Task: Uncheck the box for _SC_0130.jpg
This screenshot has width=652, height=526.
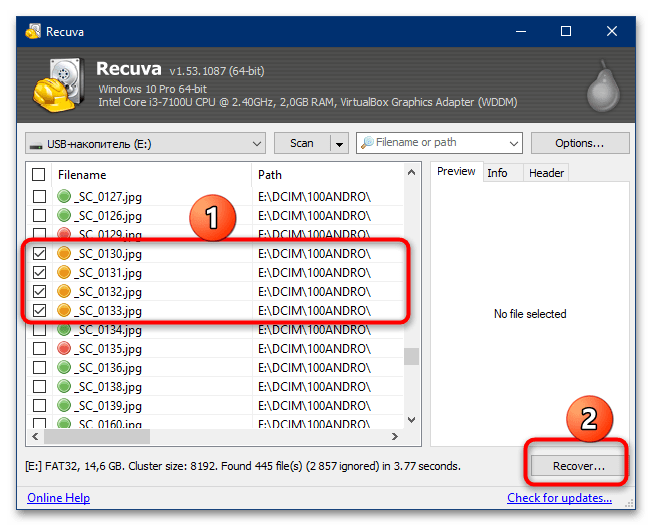Action: tap(39, 253)
